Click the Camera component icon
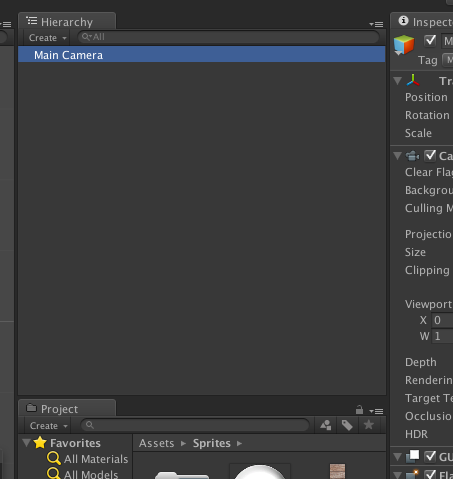The width and height of the screenshot is (453, 479). pos(413,156)
